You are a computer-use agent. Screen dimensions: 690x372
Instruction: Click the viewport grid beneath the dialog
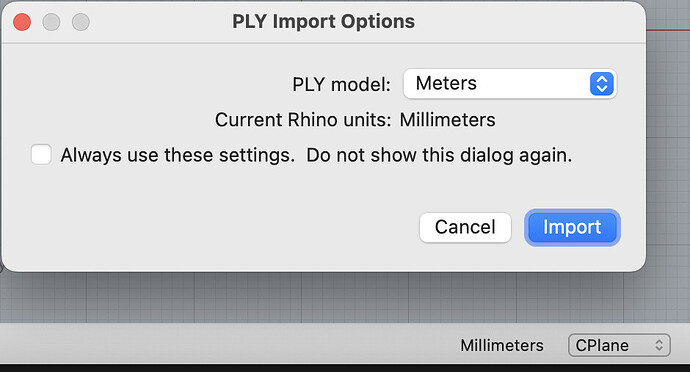[308, 297]
